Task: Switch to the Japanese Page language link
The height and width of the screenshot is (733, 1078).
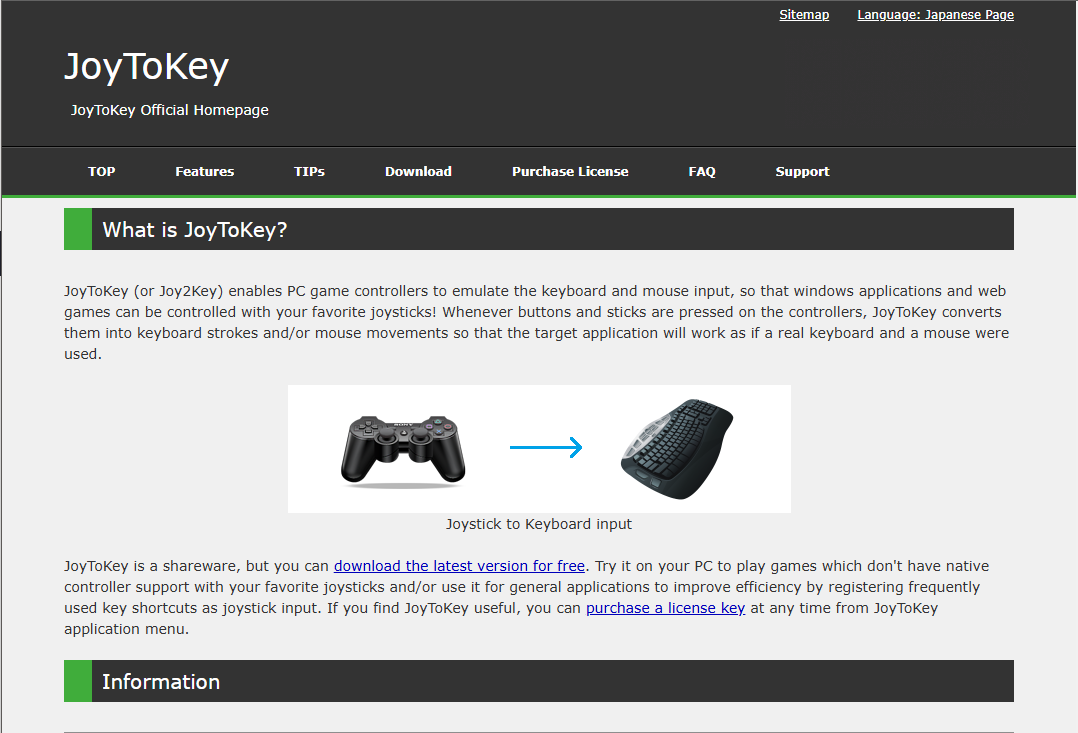Action: [935, 14]
